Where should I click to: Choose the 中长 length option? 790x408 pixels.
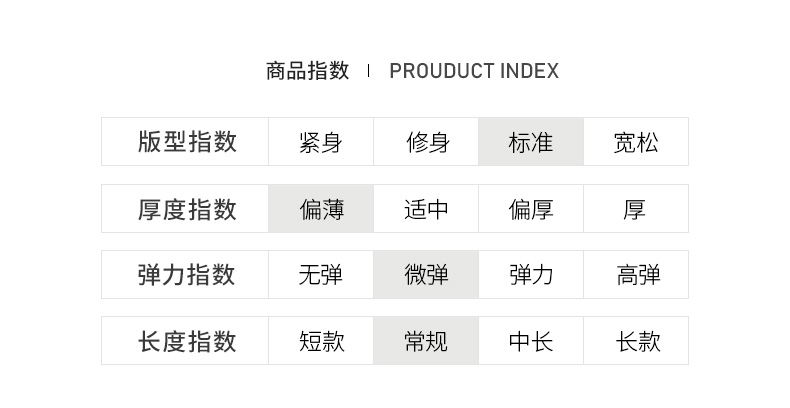coord(531,341)
